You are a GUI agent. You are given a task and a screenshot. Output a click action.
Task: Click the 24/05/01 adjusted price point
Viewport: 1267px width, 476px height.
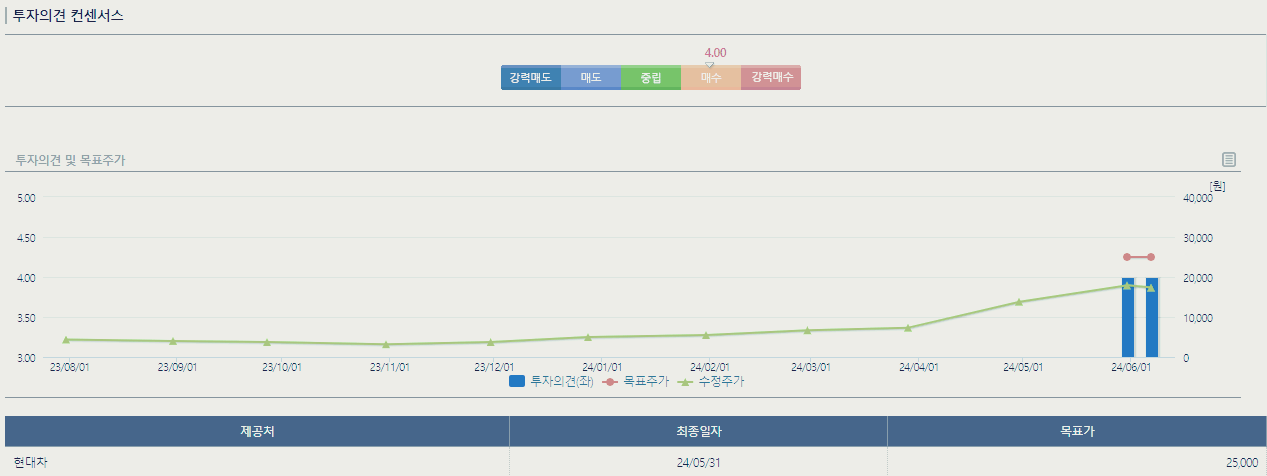pos(1019,302)
